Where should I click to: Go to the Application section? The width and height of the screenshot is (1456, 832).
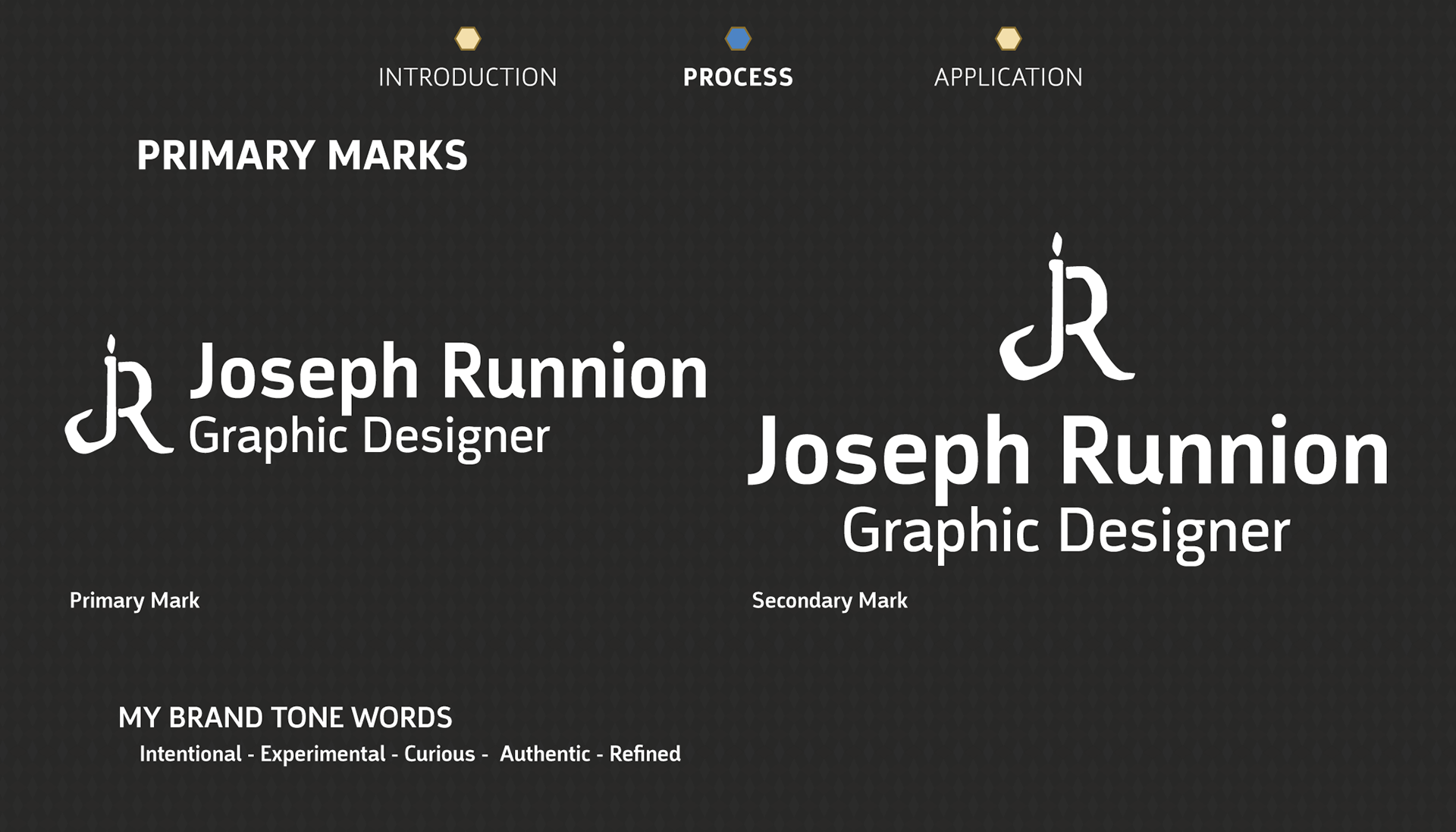[x=1009, y=77]
